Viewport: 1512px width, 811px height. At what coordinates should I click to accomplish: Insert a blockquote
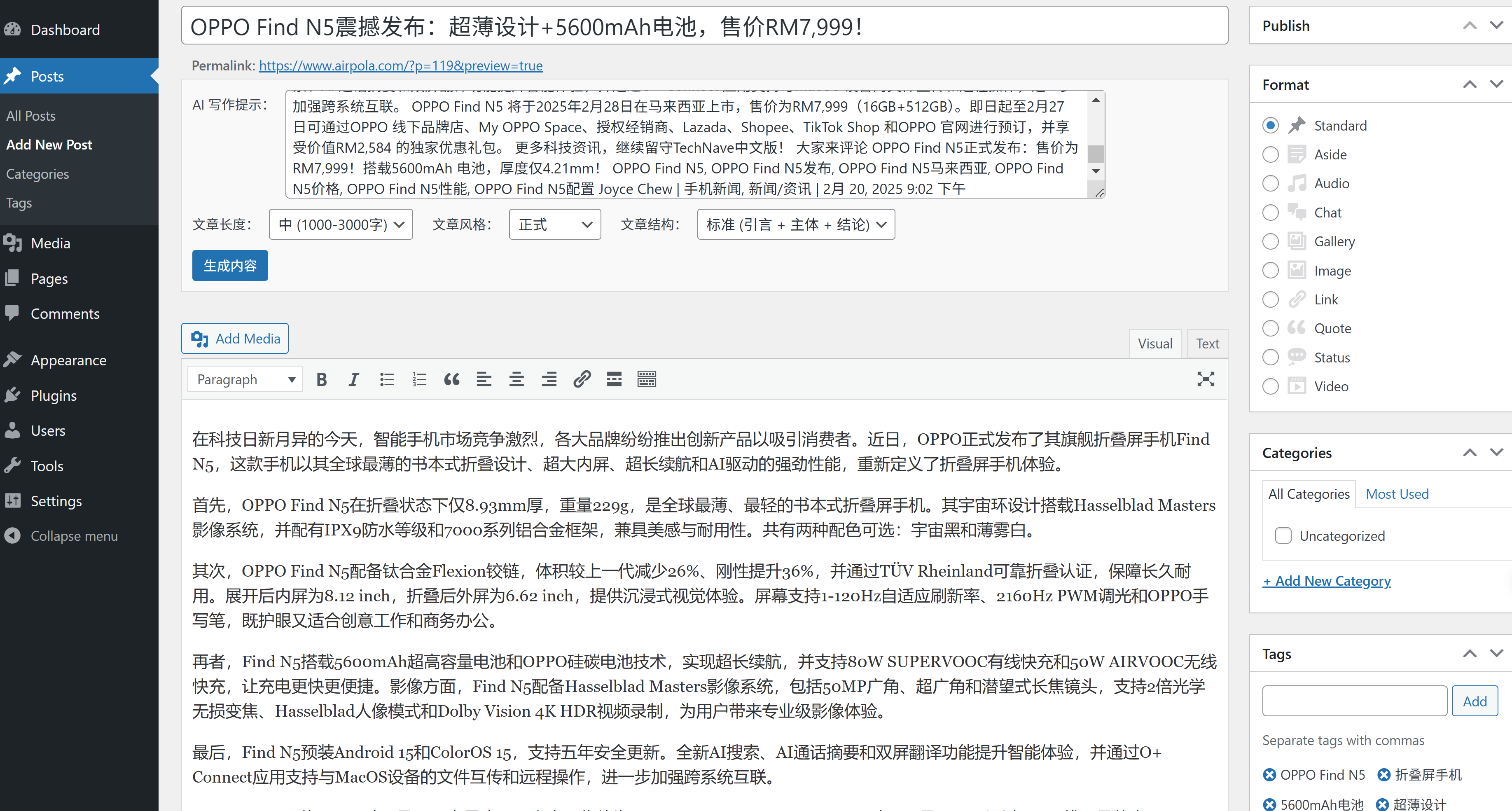(x=451, y=380)
